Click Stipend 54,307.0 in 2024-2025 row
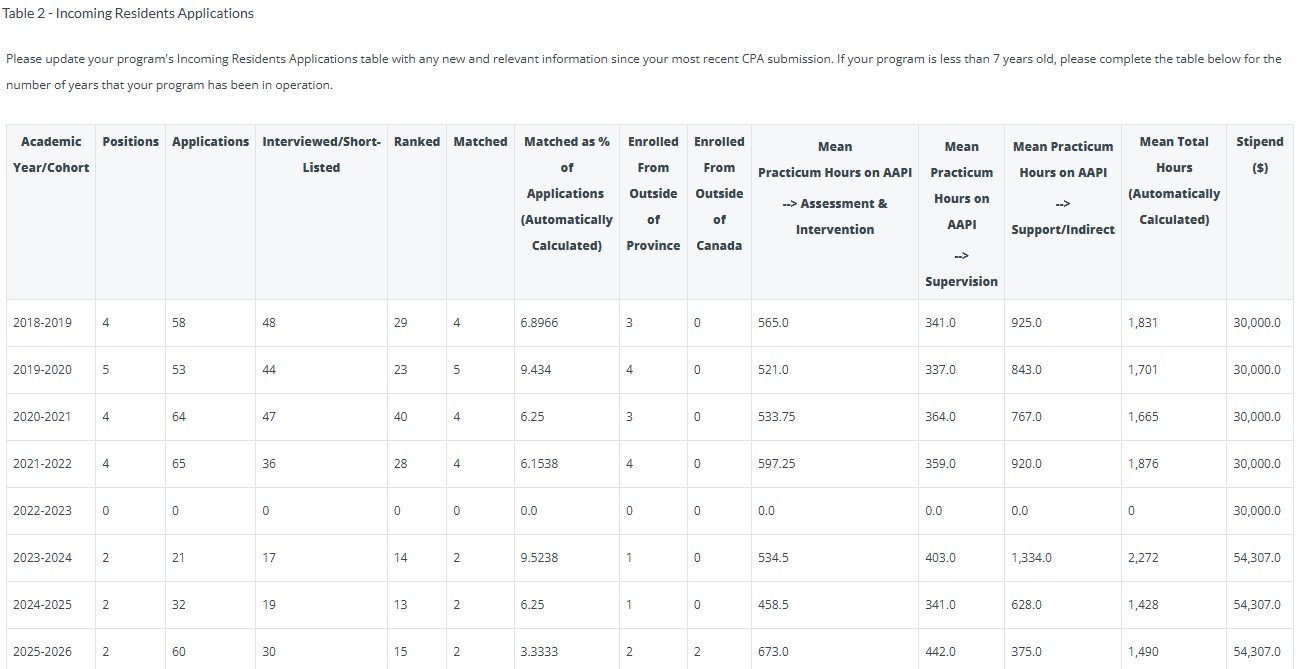Viewport: 1302px width, 669px height. click(x=1256, y=605)
